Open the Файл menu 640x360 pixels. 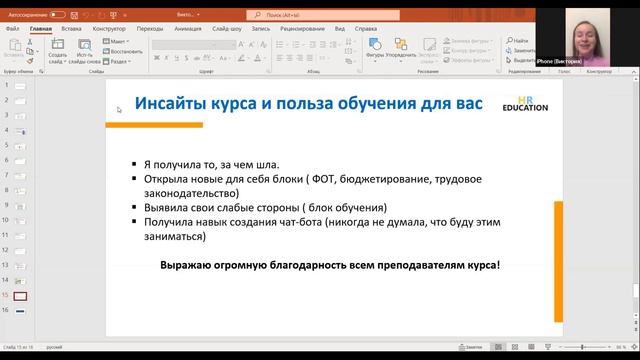[13, 29]
